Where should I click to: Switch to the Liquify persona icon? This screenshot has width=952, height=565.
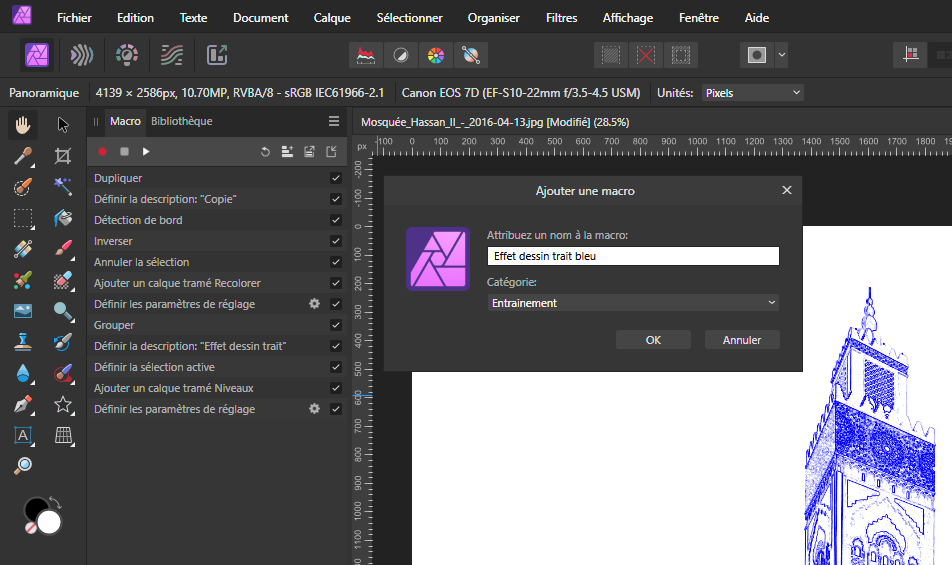[82, 55]
